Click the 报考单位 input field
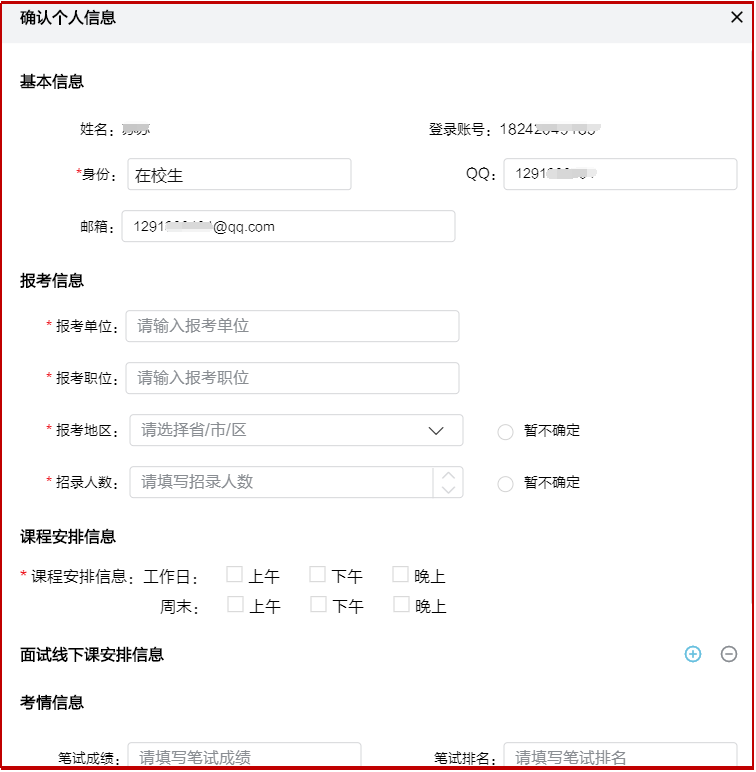This screenshot has height=772, width=756. [292, 326]
